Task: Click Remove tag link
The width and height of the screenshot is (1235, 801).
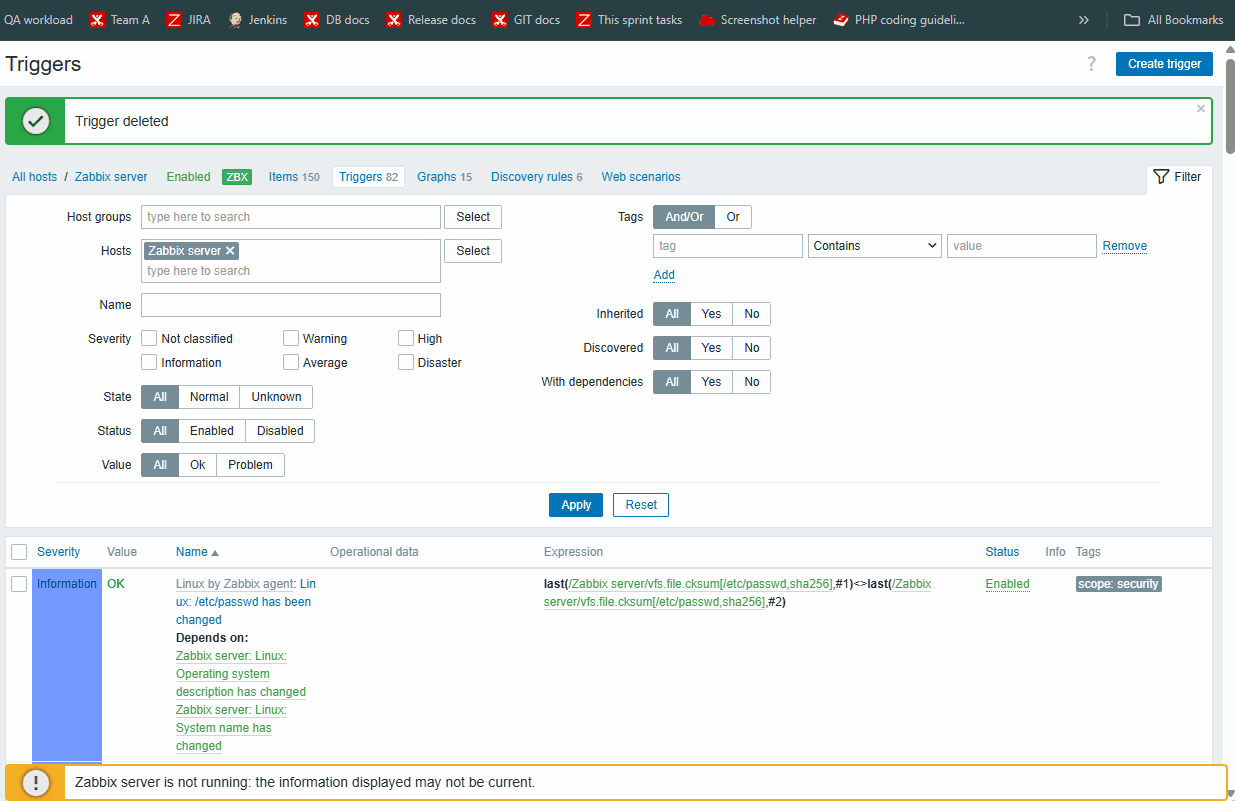Action: coord(1125,246)
